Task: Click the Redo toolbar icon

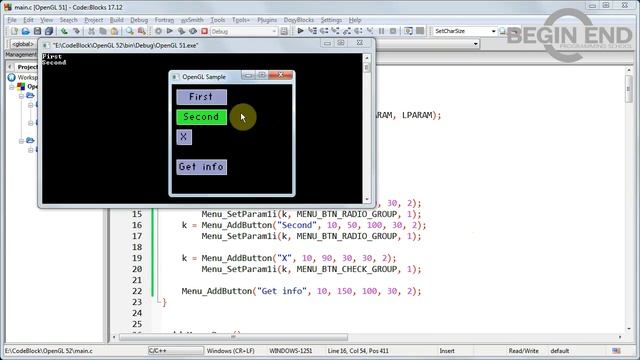Action: click(76, 31)
